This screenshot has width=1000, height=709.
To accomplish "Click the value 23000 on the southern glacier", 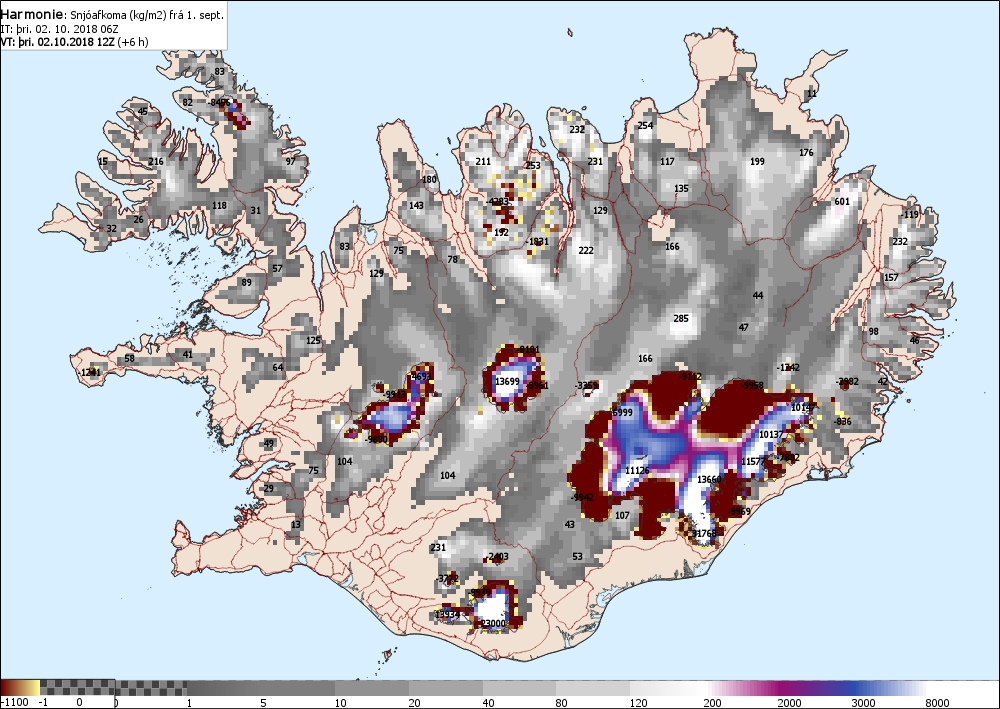I will (x=493, y=624).
